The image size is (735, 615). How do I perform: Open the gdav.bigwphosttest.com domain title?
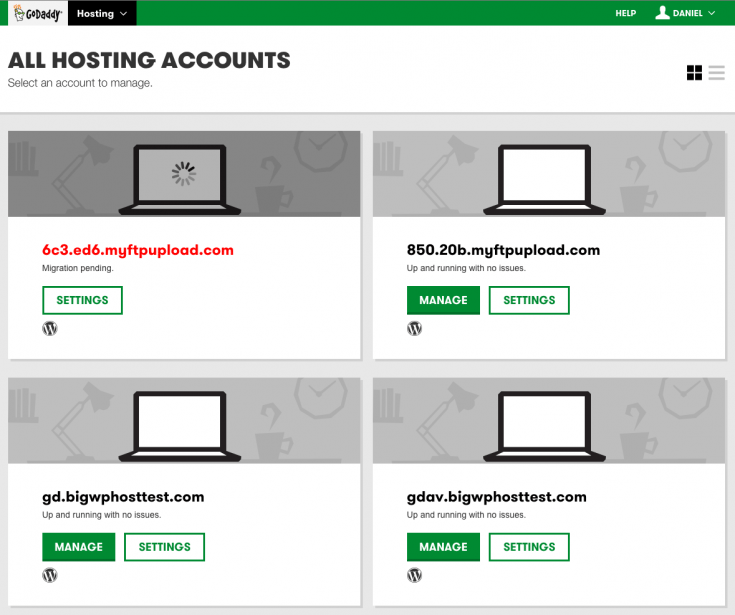pos(496,497)
